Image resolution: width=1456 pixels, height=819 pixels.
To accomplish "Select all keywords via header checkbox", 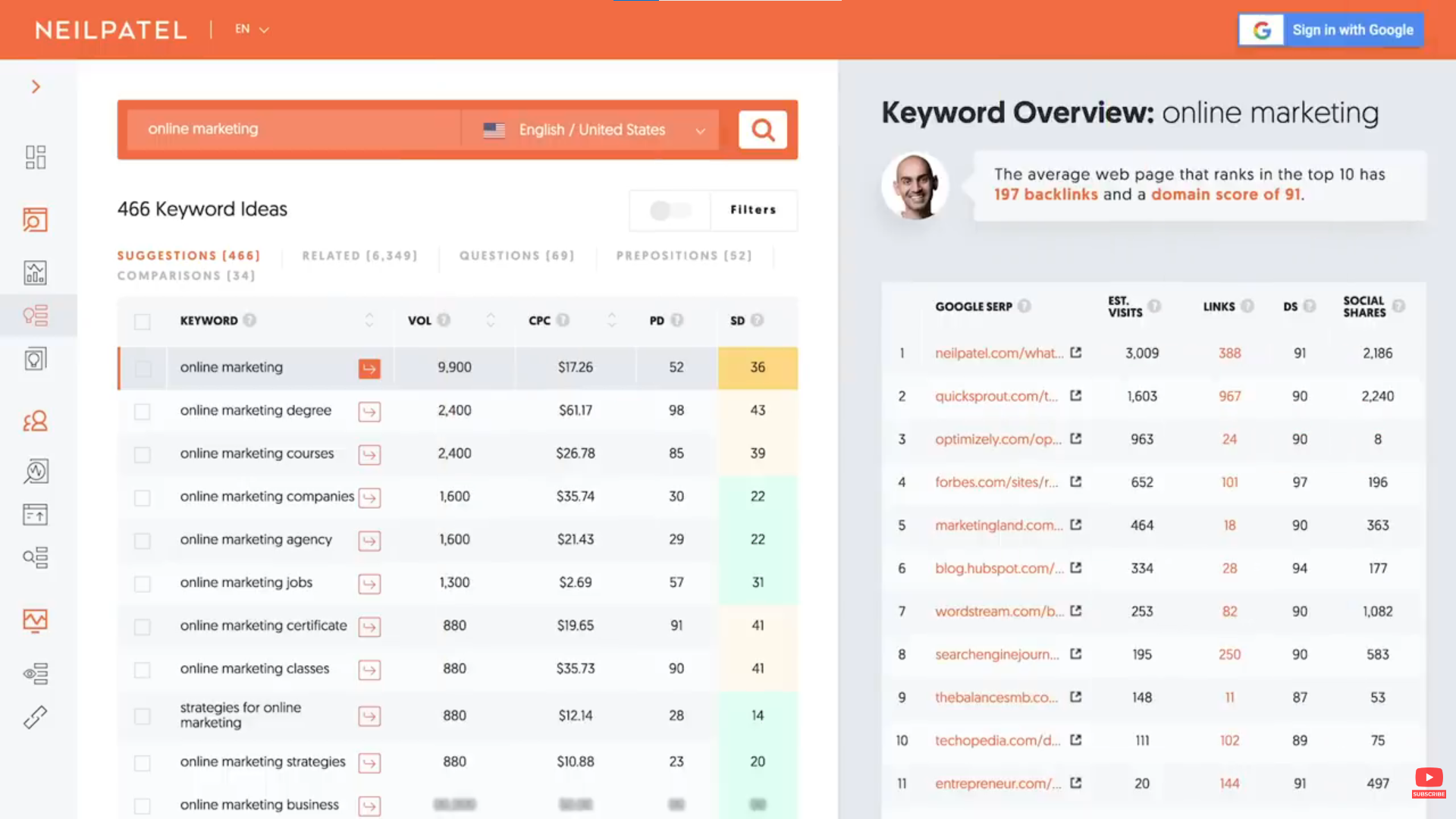I will coord(142,321).
